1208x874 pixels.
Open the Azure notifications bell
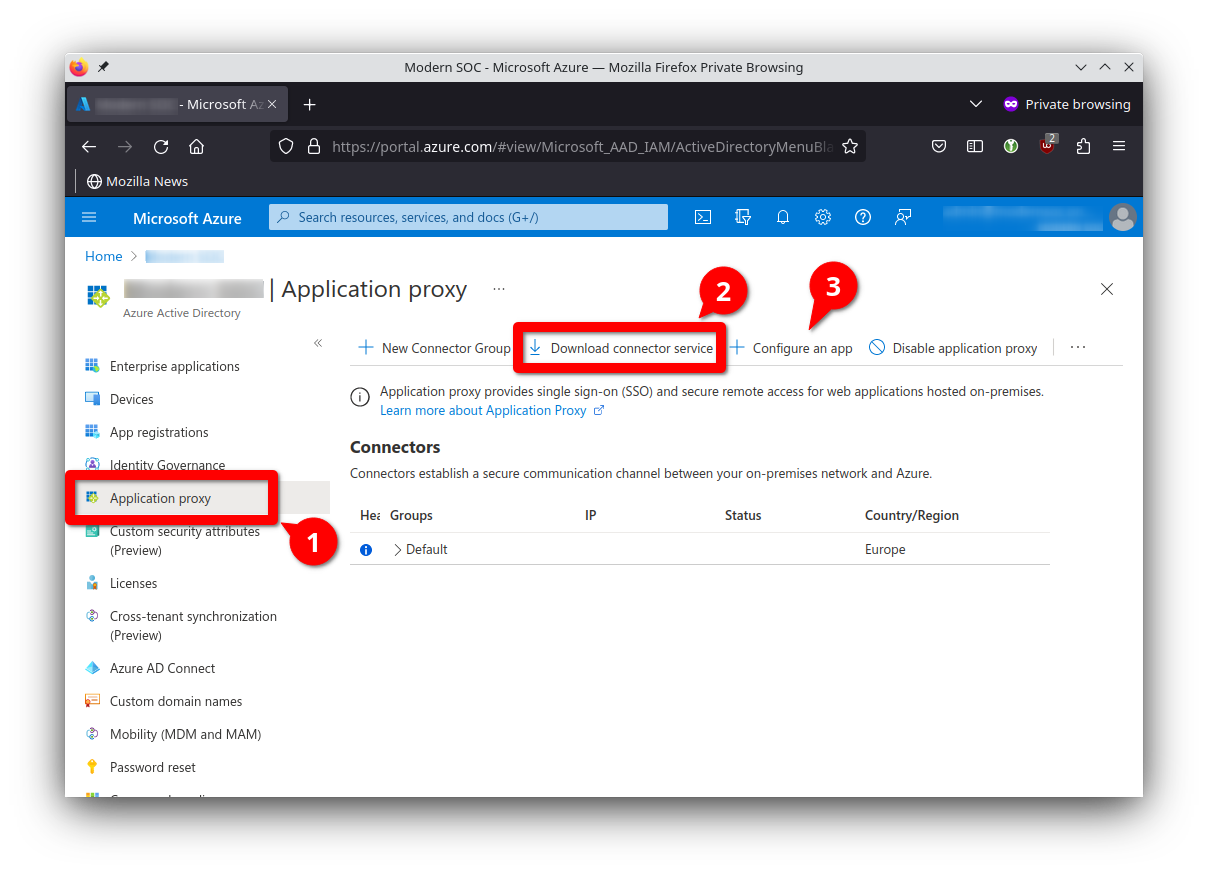(x=783, y=217)
